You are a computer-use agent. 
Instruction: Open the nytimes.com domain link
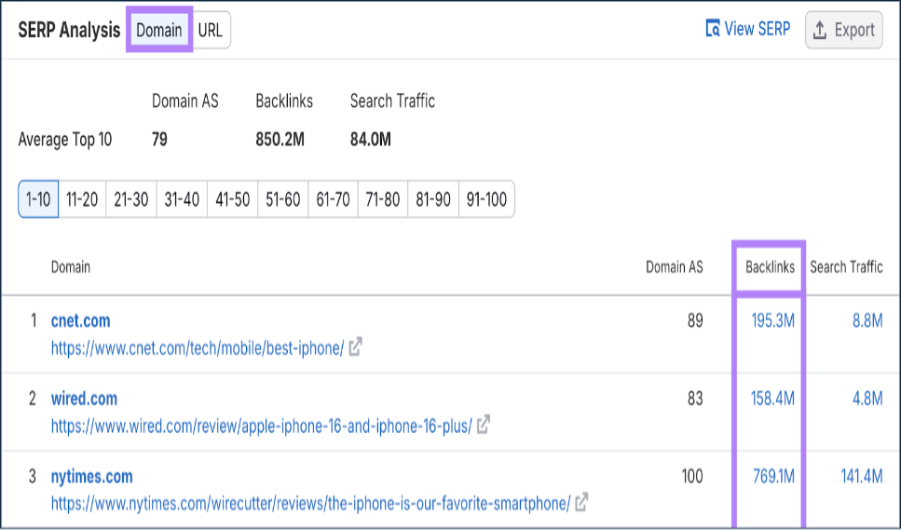coord(92,476)
